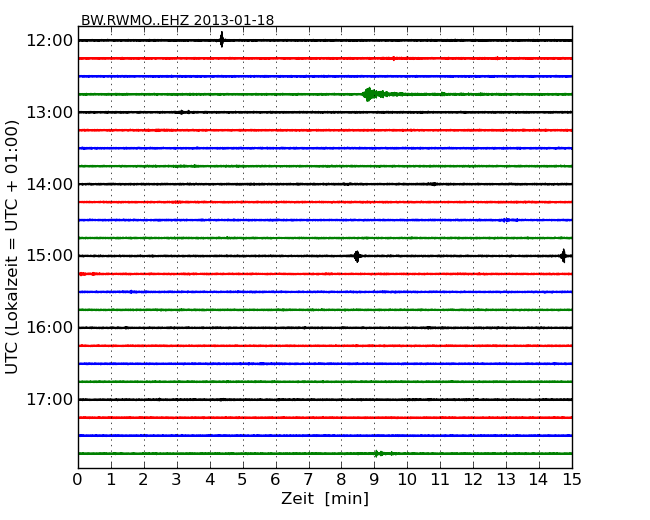
Task: Click the plot title BW.RWMO..EHZ 2013-01-18
Action: coord(177,20)
